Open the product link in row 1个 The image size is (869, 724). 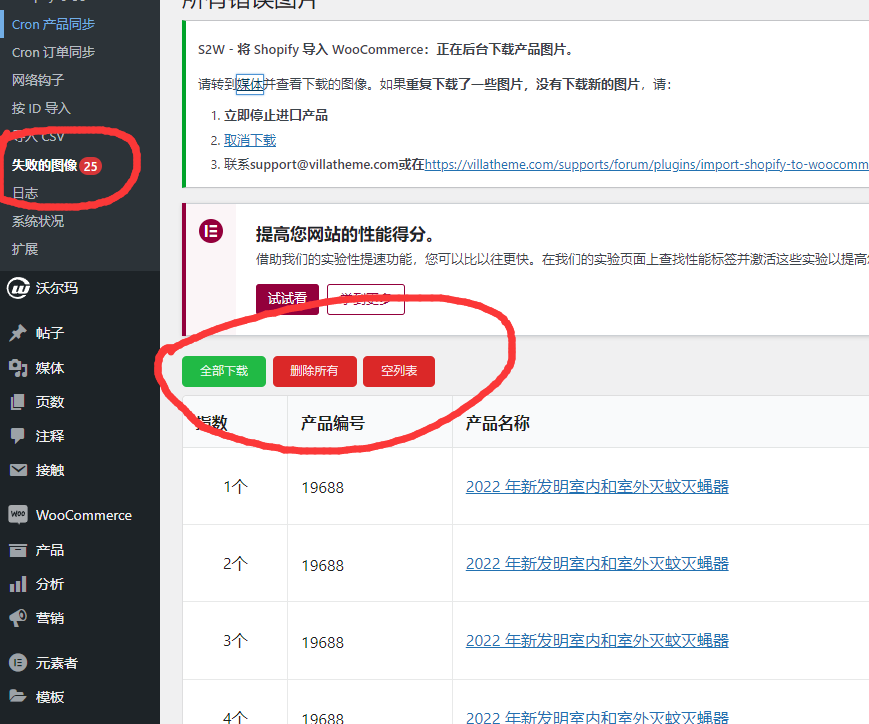pyautogui.click(x=597, y=487)
